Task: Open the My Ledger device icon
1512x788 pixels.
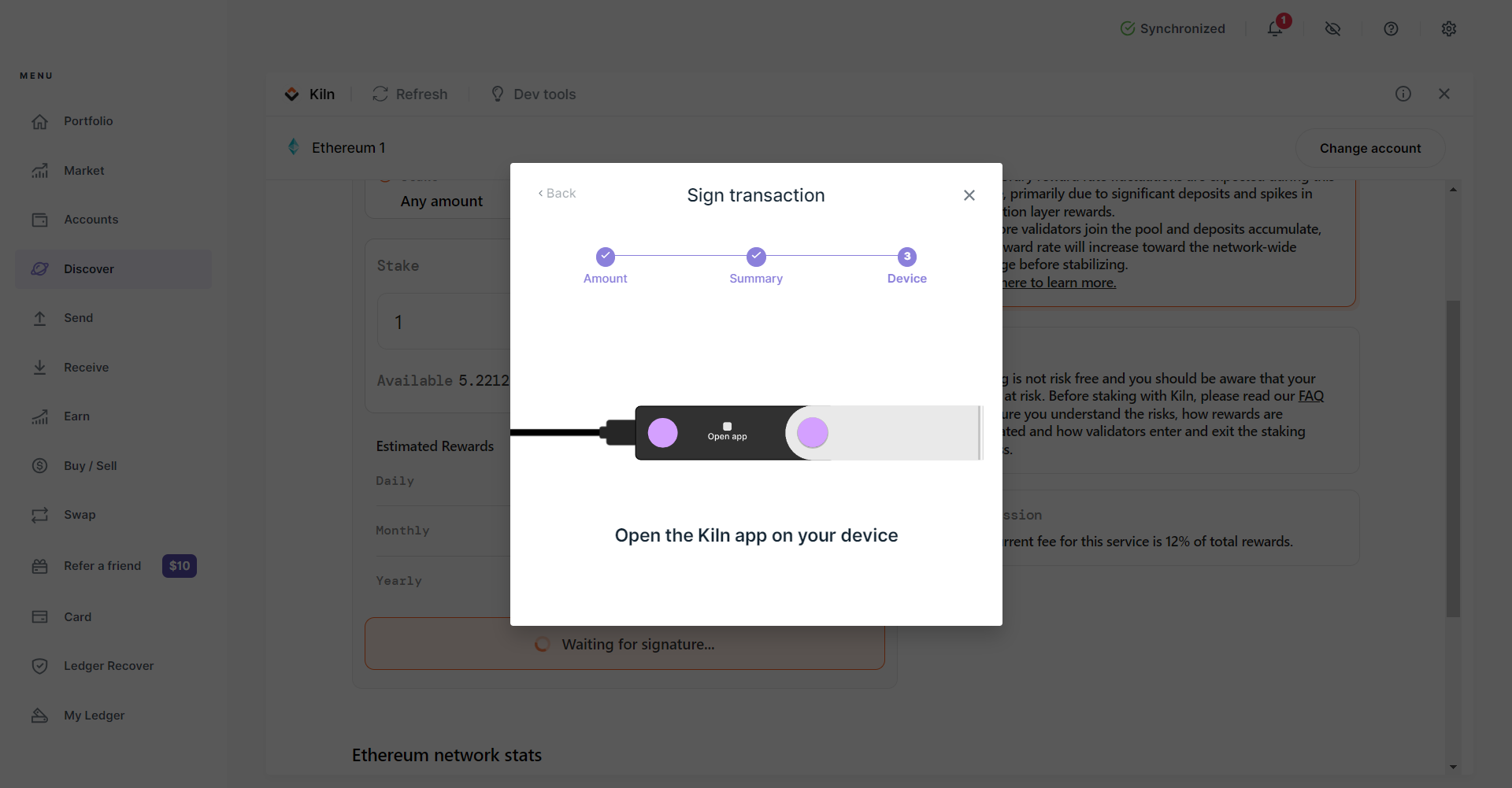Action: [40, 716]
